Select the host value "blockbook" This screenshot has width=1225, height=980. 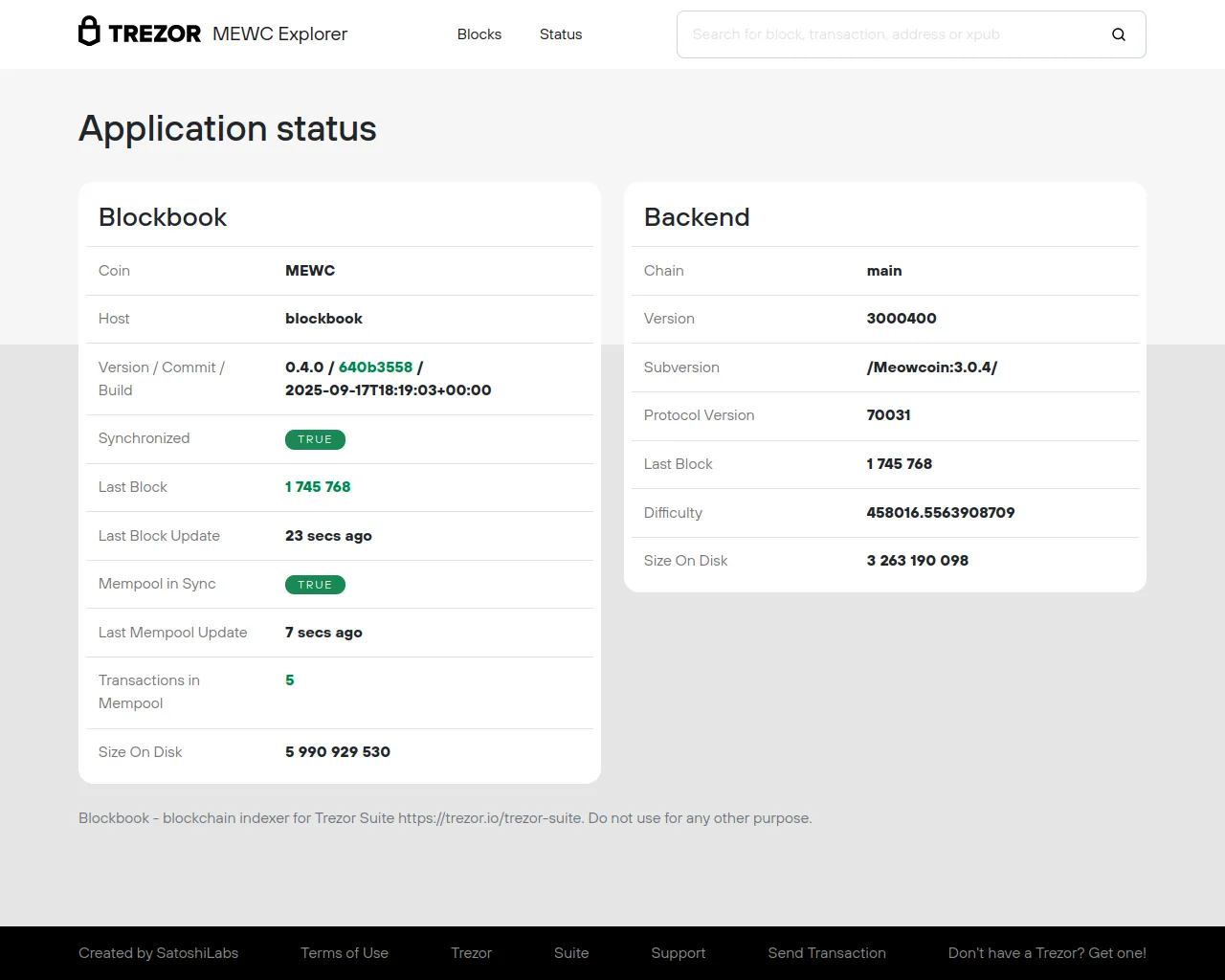[x=323, y=319]
